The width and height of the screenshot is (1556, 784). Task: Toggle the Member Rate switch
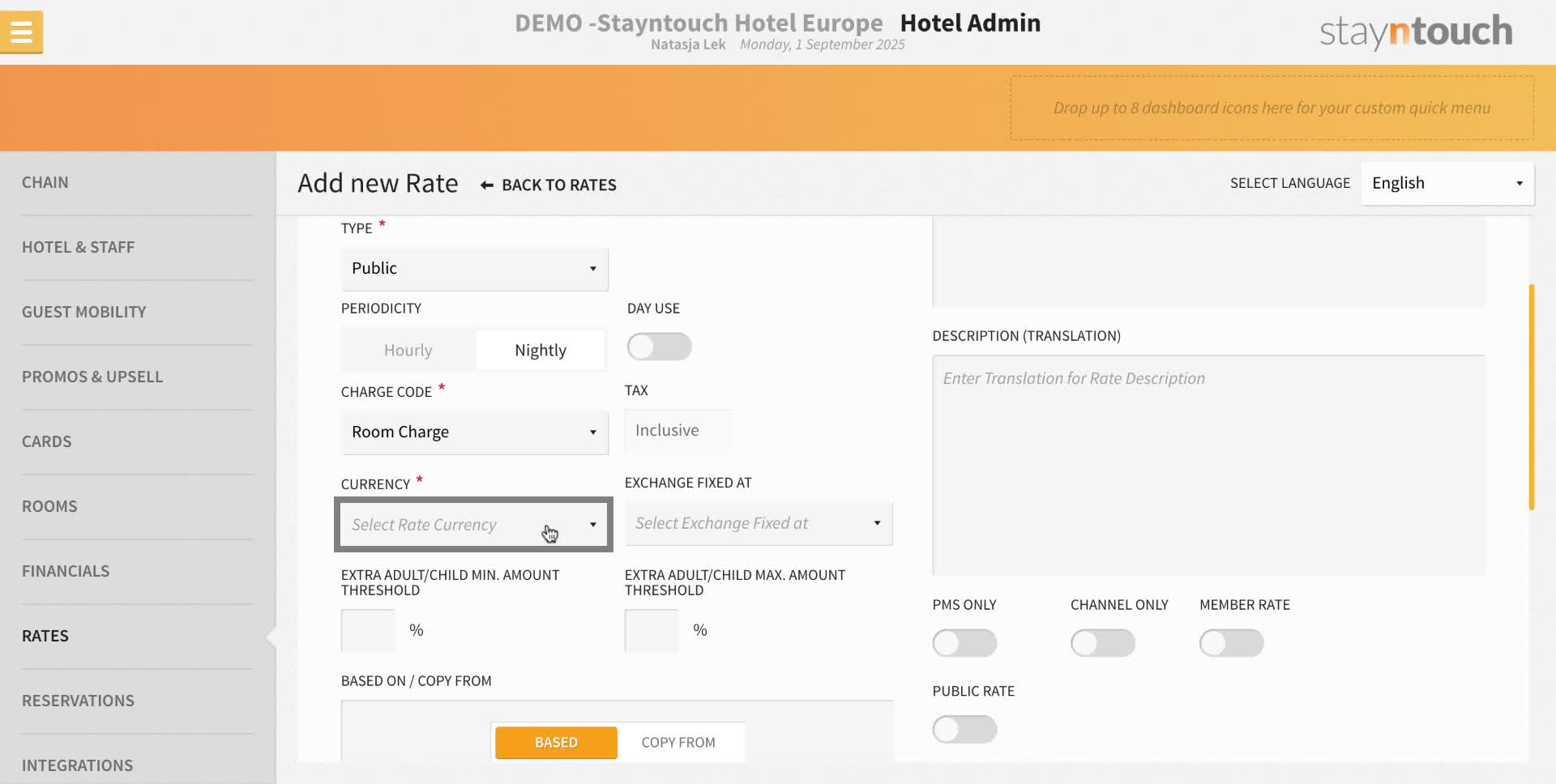click(1231, 643)
